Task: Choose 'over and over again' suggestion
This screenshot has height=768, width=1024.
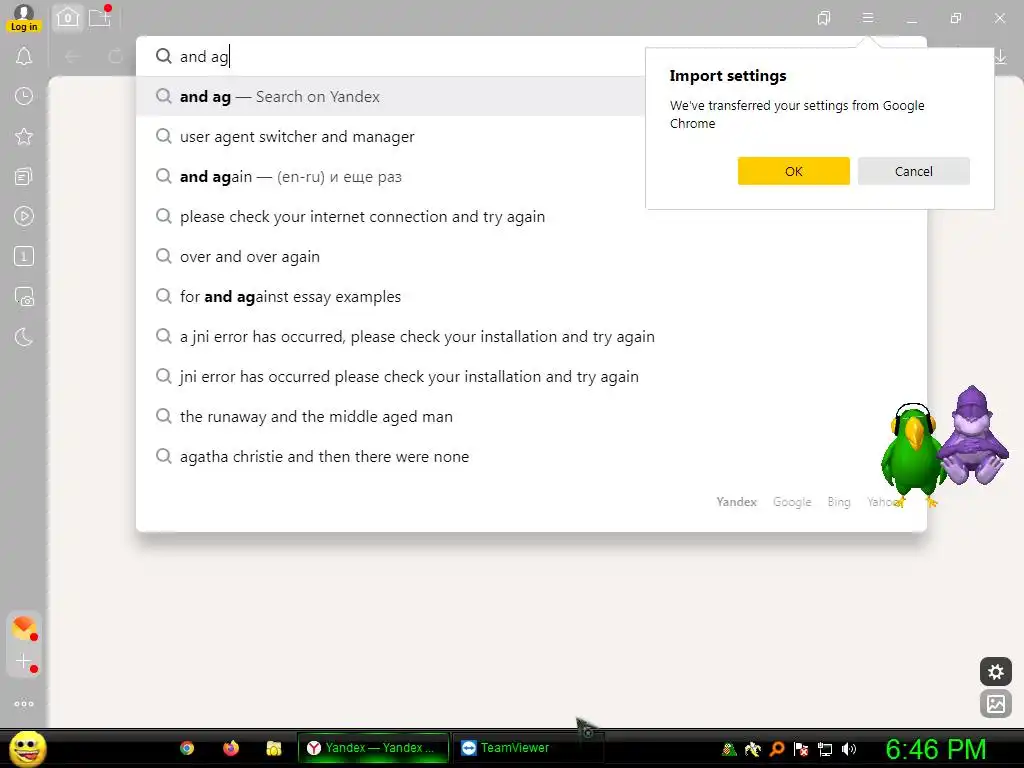Action: click(x=531, y=257)
